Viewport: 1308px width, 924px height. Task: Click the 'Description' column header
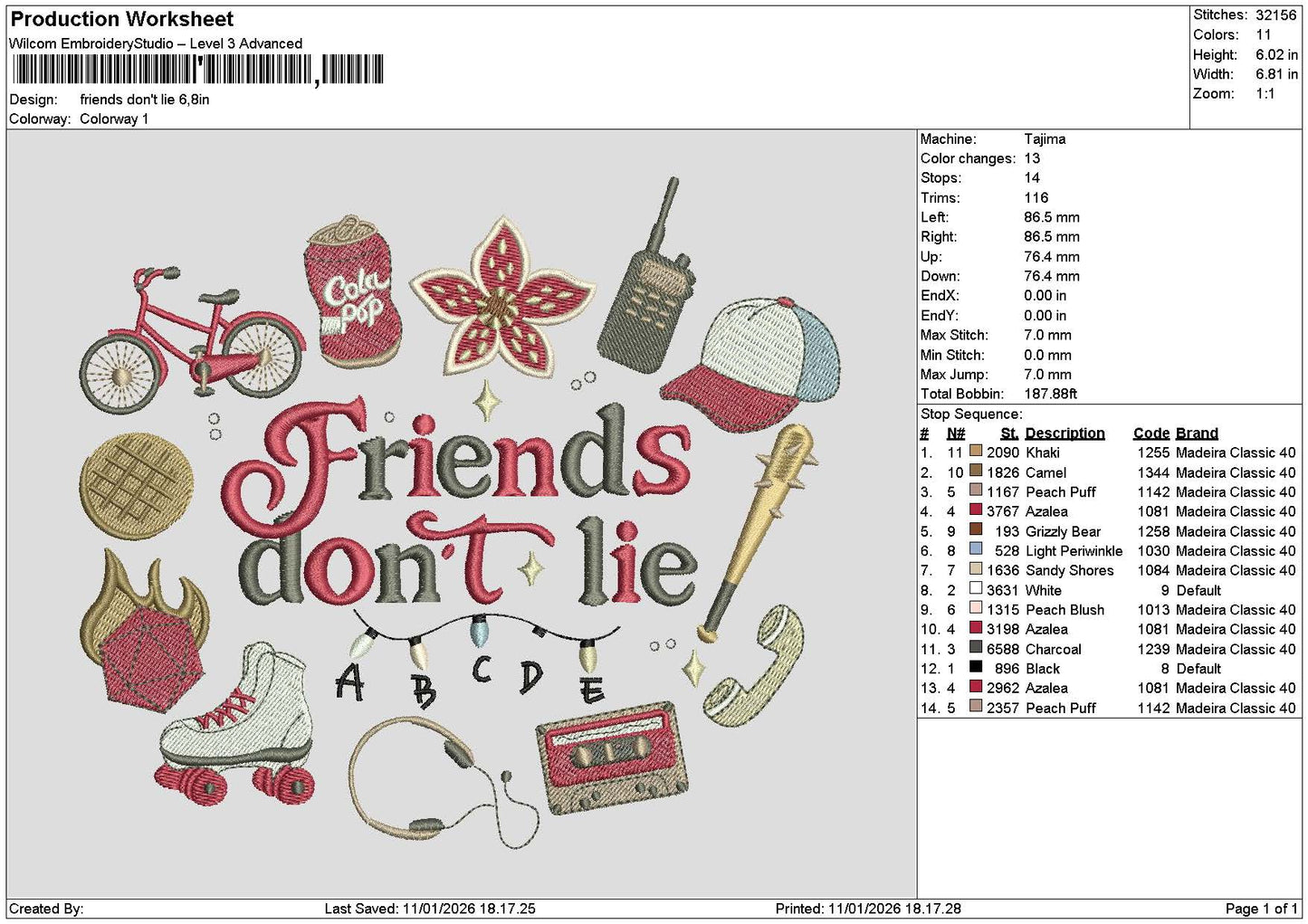tap(1065, 433)
